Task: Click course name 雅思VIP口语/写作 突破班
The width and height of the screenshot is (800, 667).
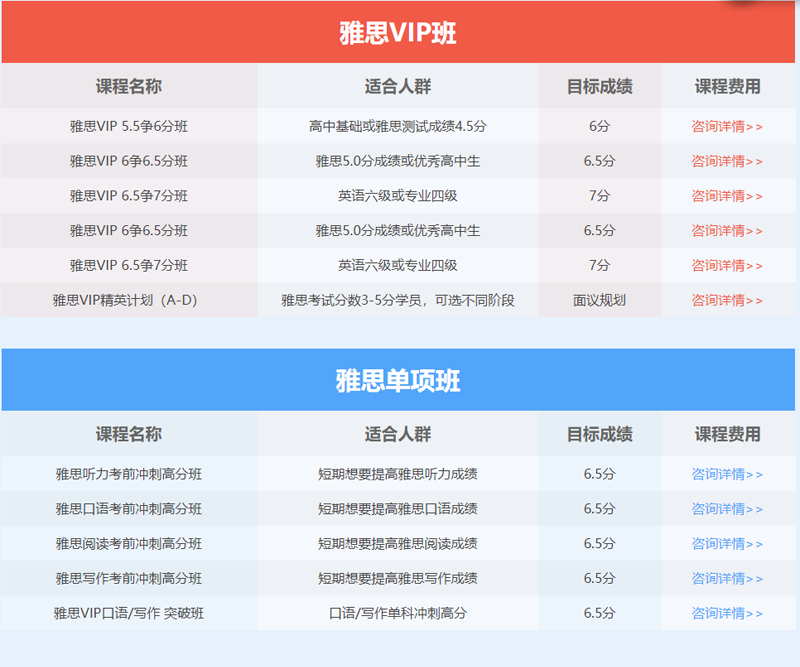Action: tap(129, 613)
